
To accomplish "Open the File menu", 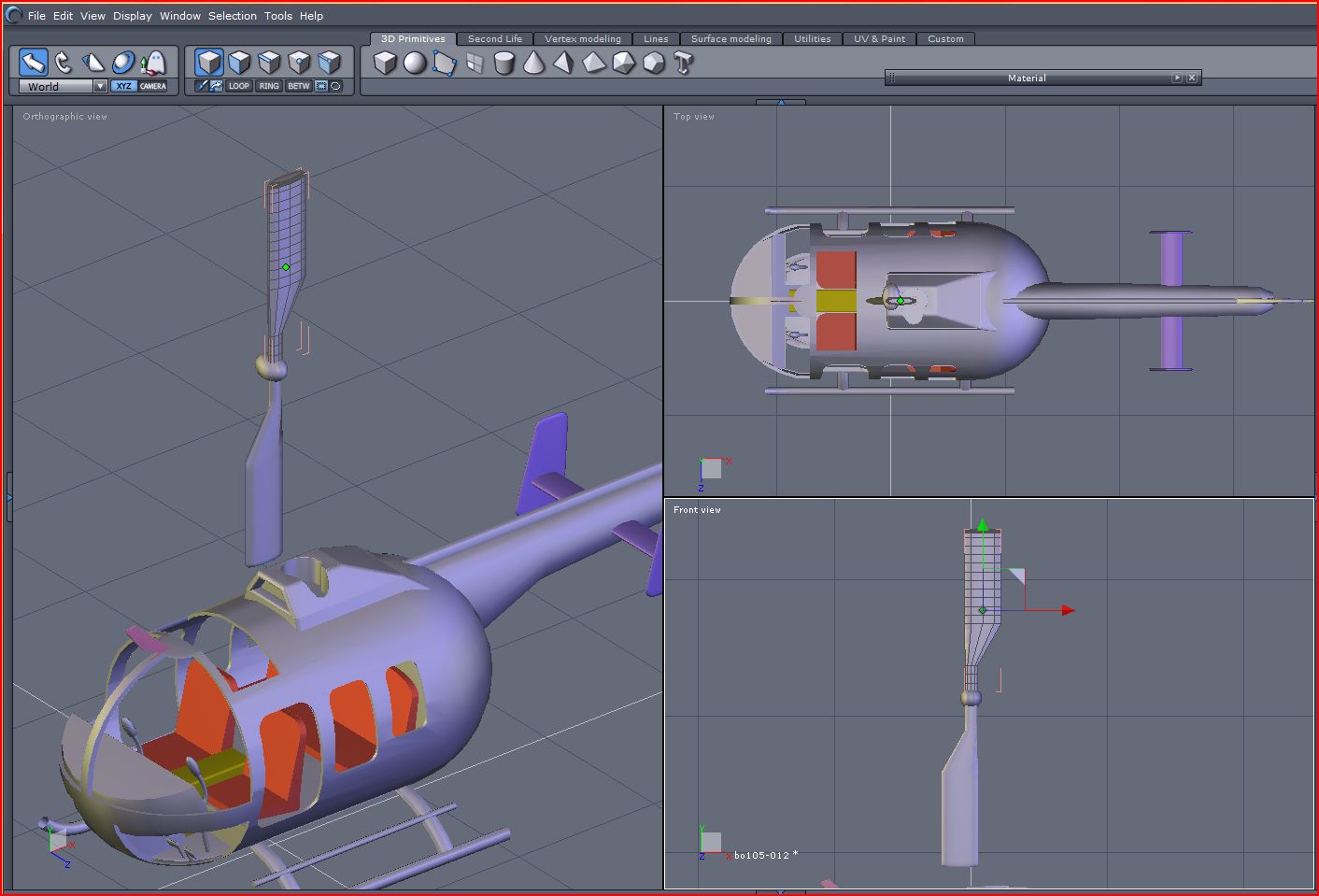I will [36, 16].
